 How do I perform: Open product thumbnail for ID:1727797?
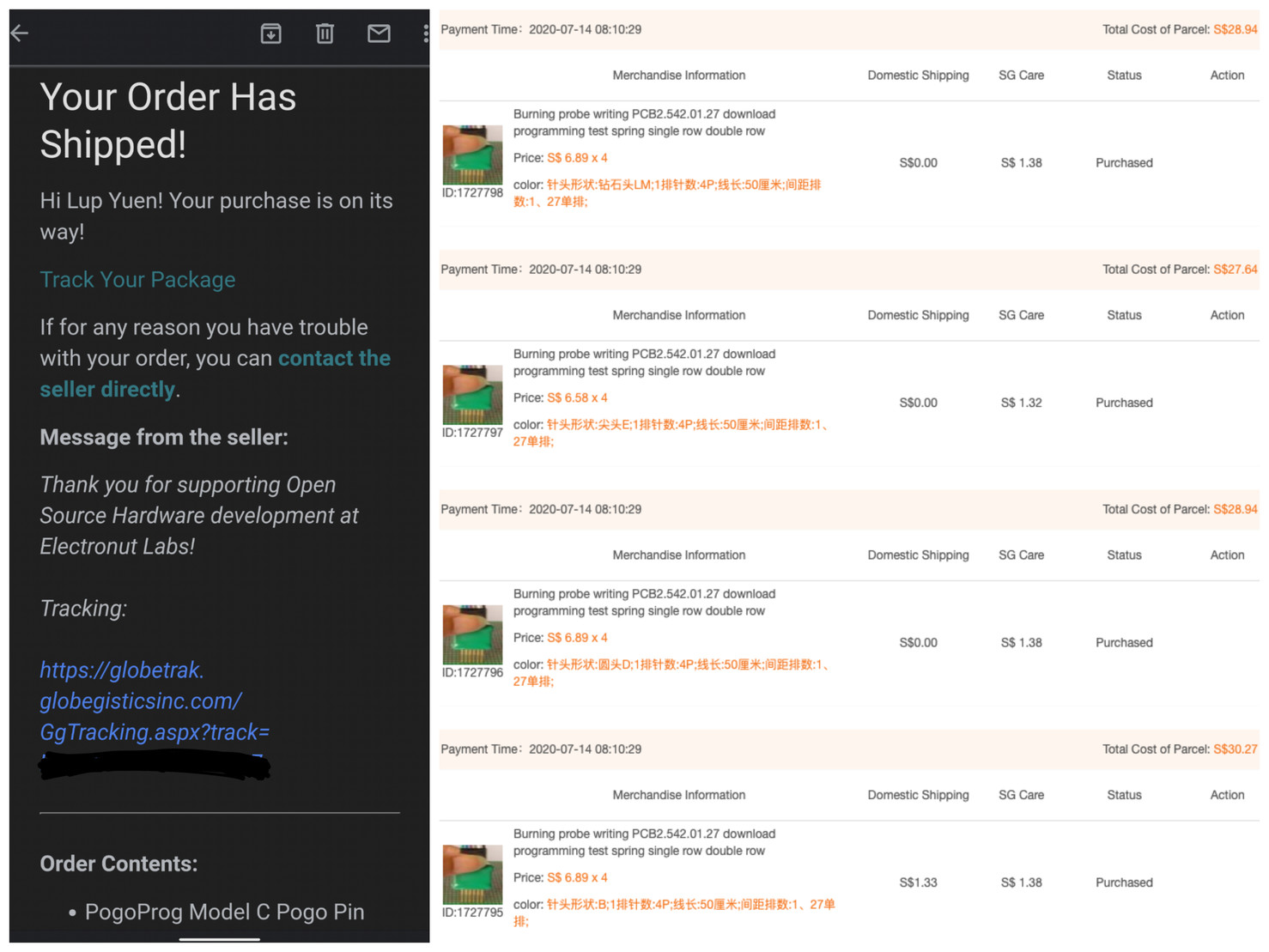[472, 395]
